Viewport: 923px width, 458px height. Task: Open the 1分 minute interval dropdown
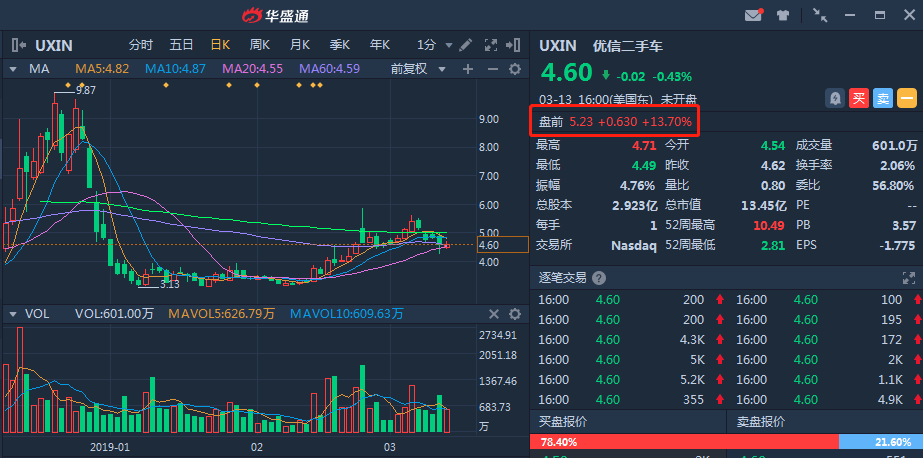coord(434,45)
